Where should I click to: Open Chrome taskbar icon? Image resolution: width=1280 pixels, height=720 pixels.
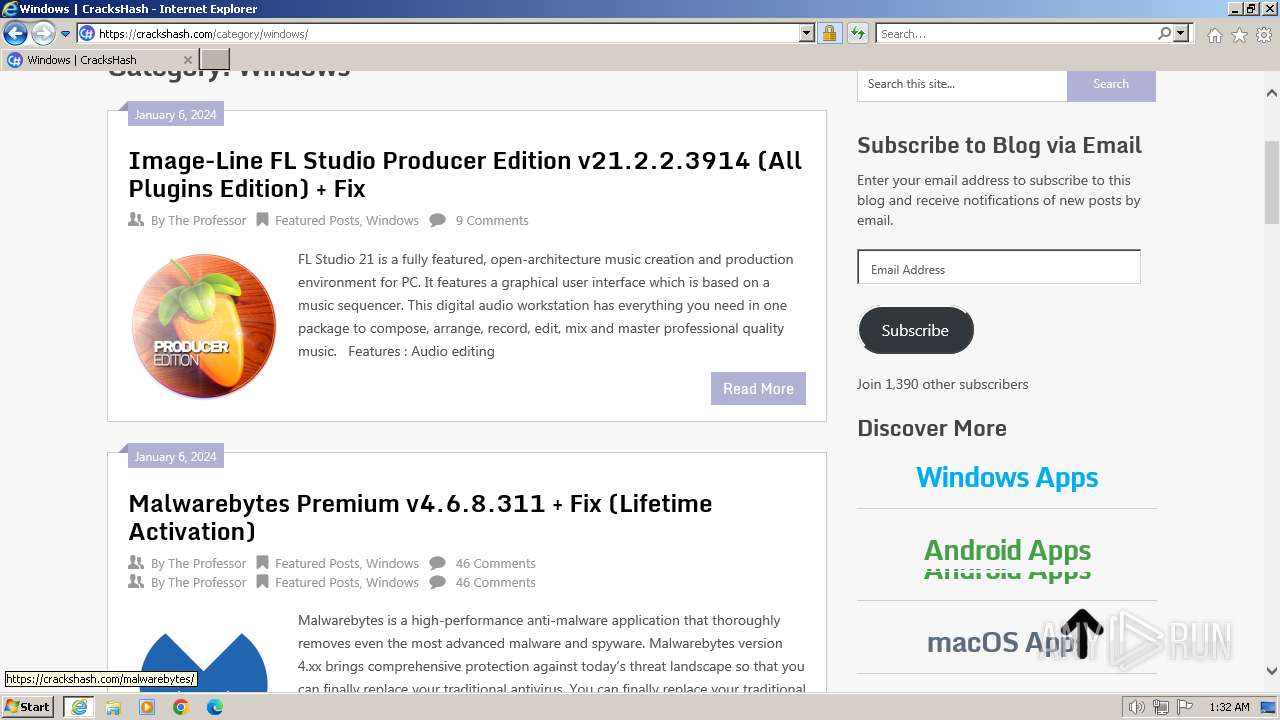pyautogui.click(x=181, y=707)
